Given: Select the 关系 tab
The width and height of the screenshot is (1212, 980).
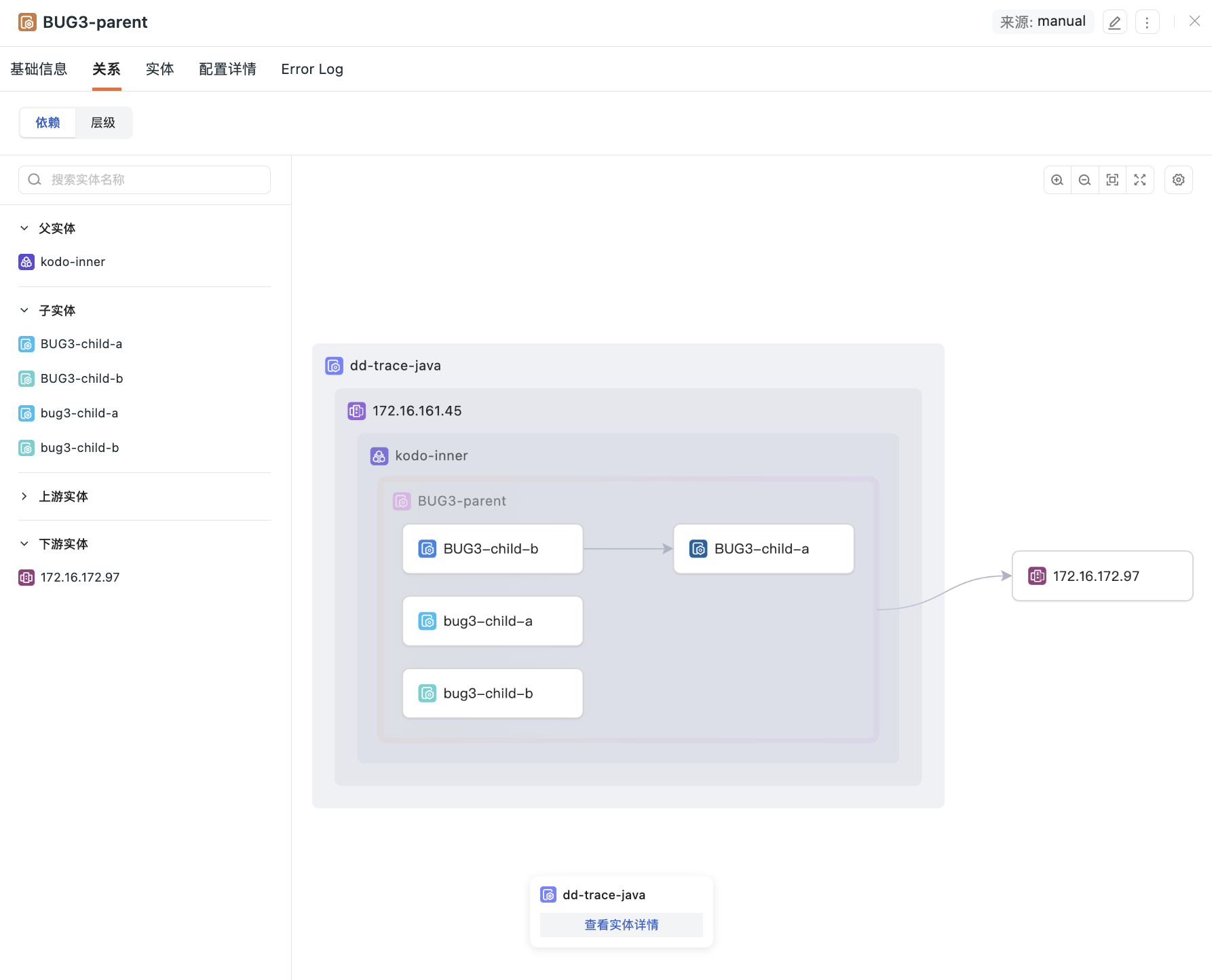Looking at the screenshot, I should (x=107, y=69).
